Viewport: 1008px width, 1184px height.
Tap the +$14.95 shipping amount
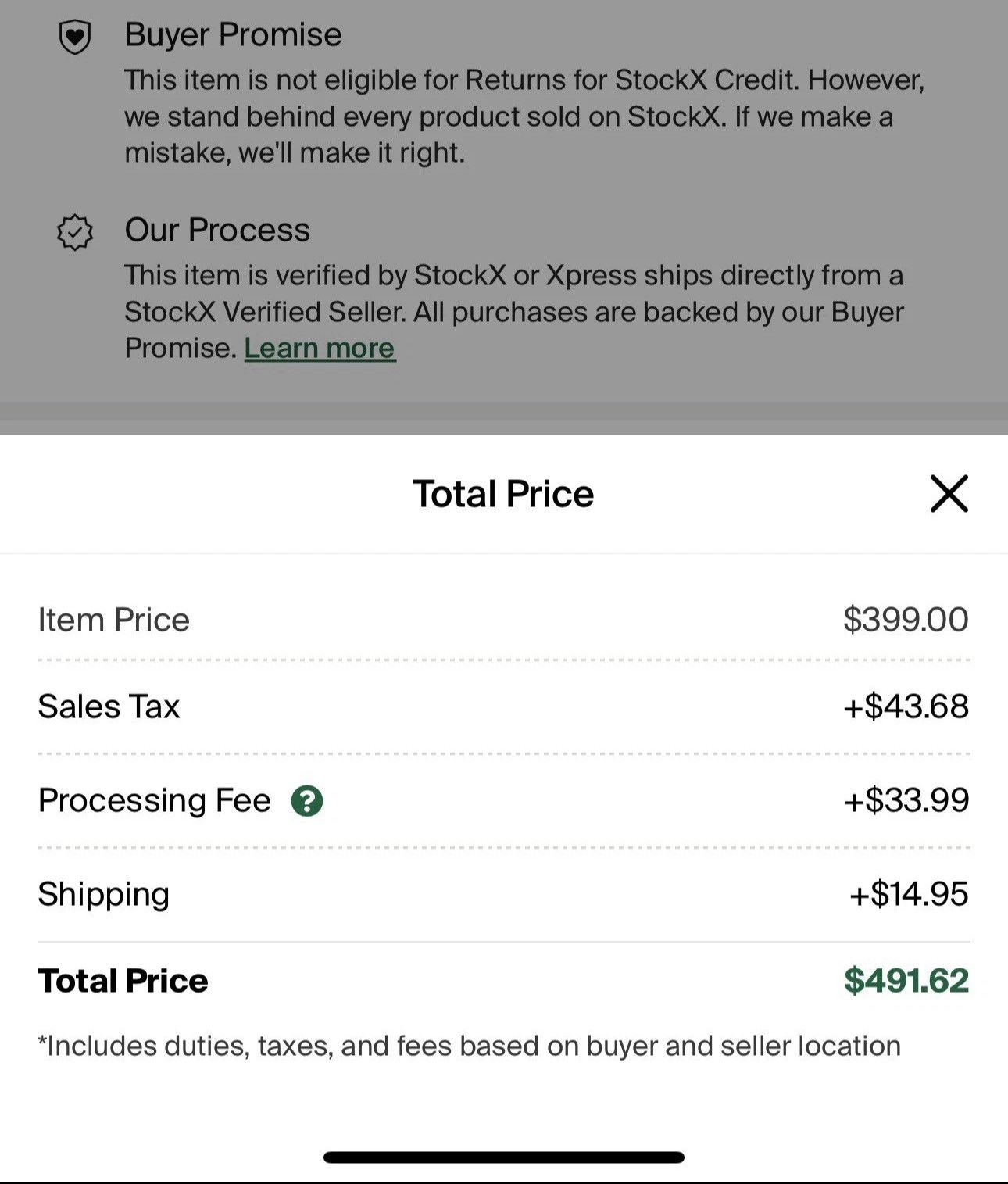909,894
